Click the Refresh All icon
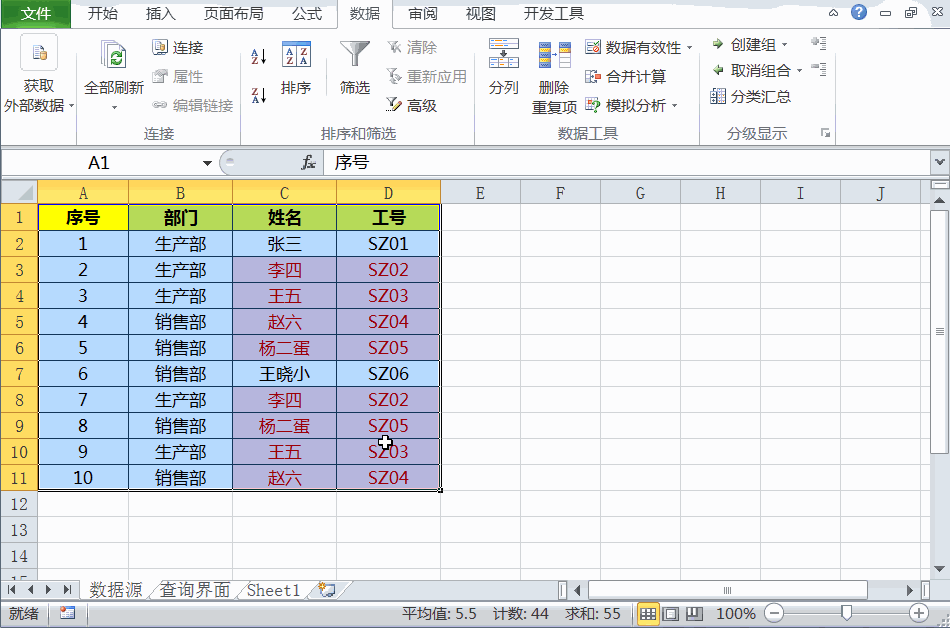950x628 pixels. click(x=113, y=55)
